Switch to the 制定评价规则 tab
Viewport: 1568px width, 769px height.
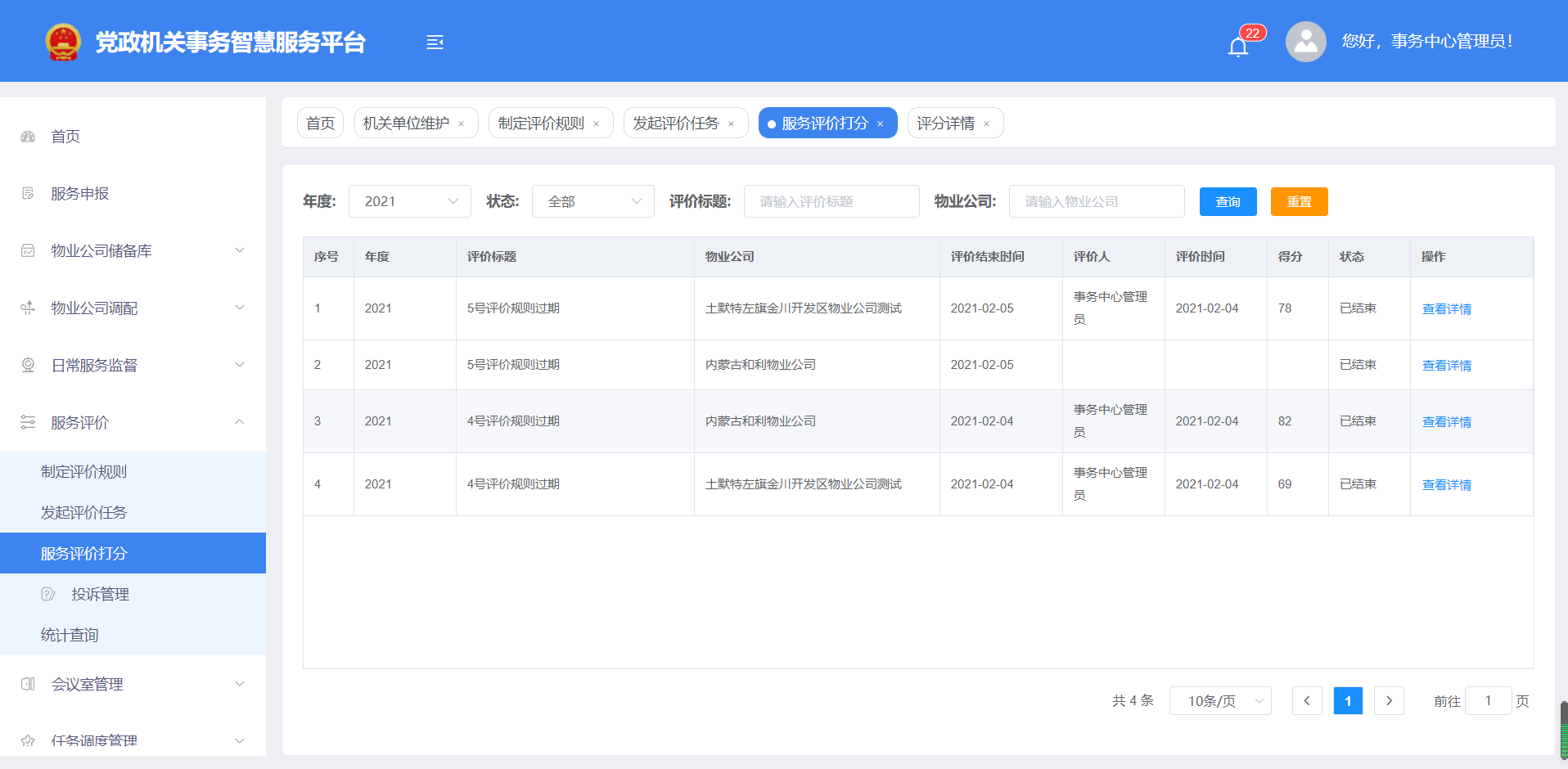(541, 124)
